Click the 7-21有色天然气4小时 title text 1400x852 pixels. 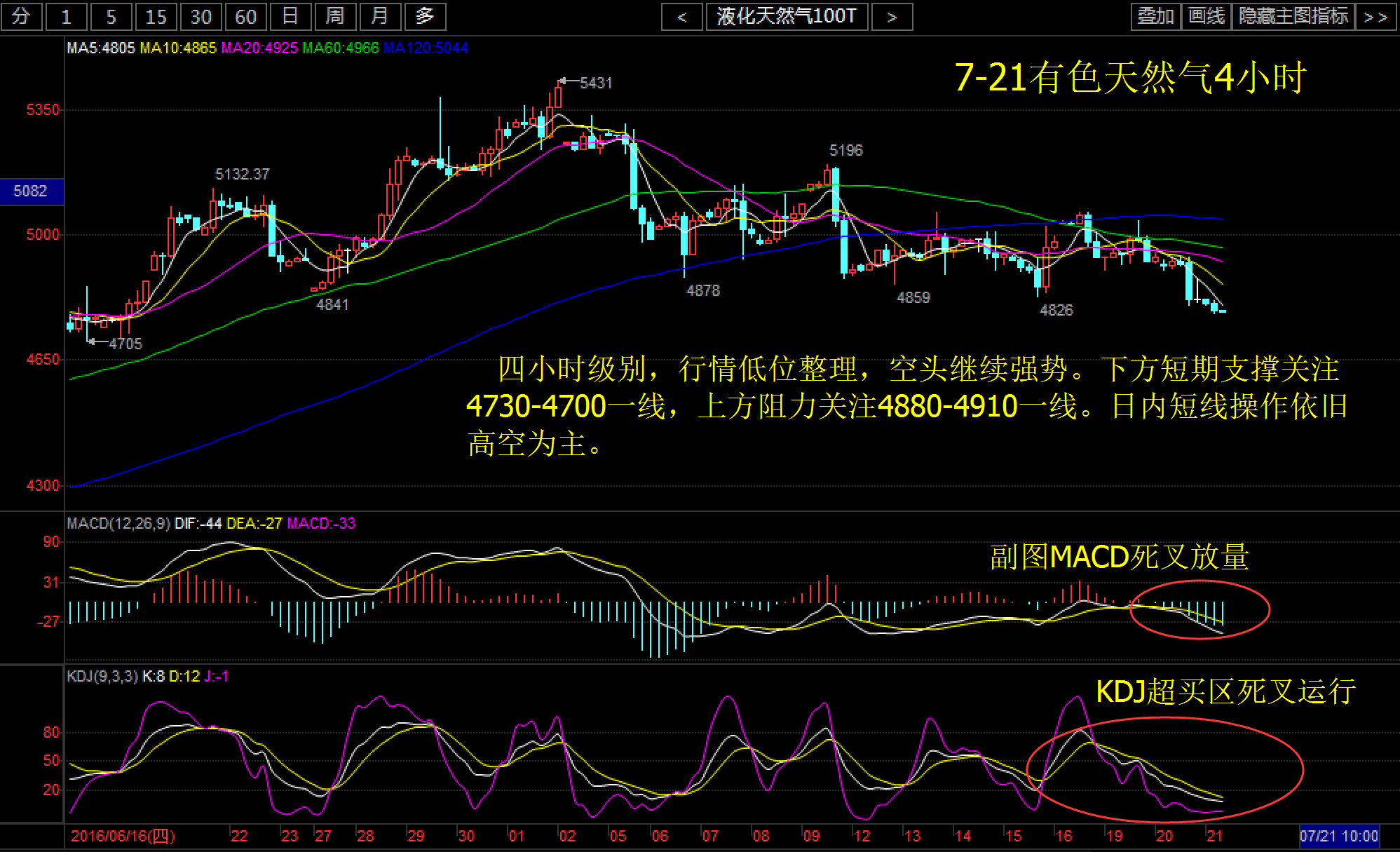(1130, 77)
